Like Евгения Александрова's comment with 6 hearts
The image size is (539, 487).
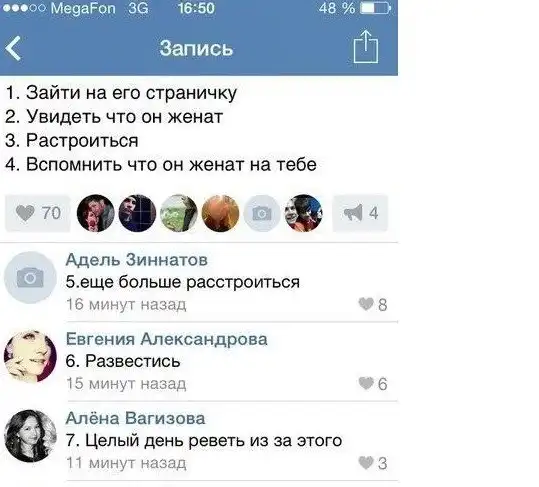373,384
